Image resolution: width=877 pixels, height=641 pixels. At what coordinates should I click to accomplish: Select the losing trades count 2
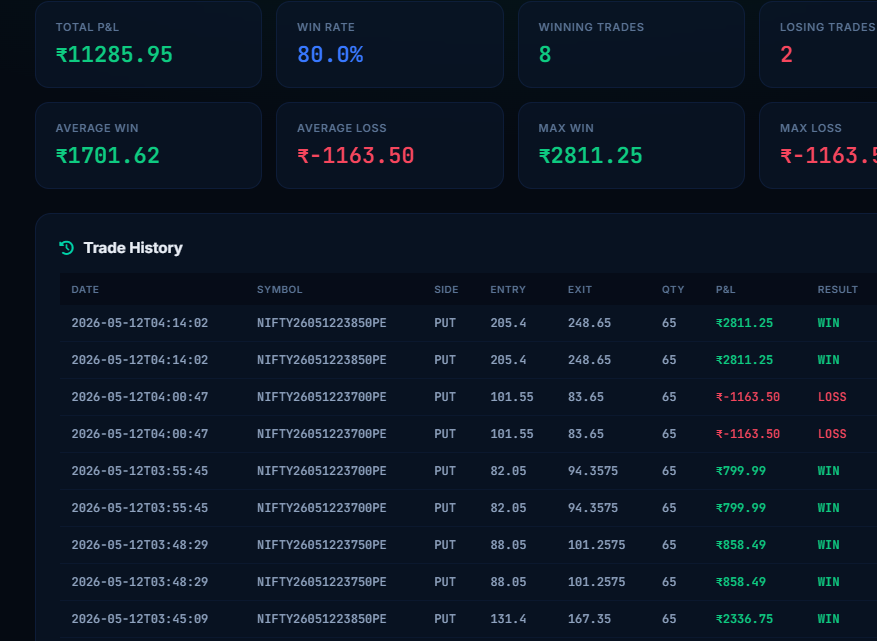786,55
